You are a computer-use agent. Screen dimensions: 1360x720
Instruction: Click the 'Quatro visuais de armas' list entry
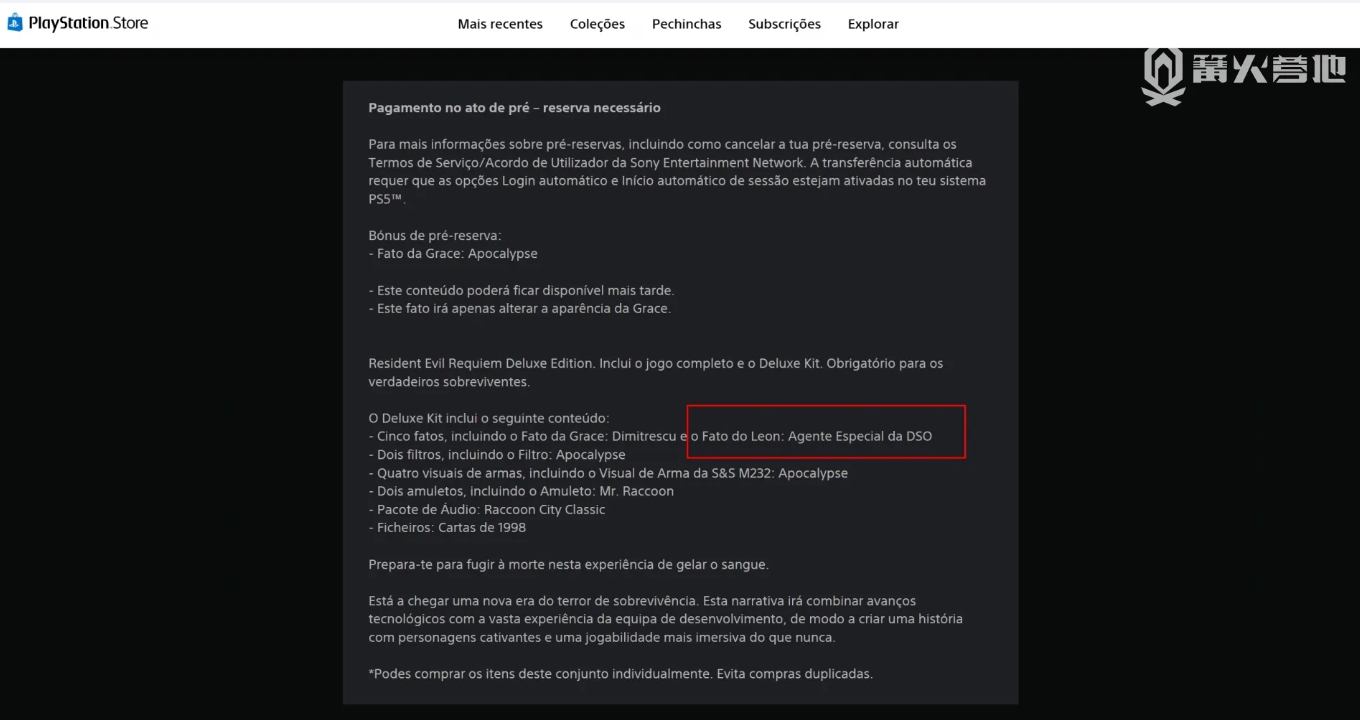pyautogui.click(x=608, y=473)
